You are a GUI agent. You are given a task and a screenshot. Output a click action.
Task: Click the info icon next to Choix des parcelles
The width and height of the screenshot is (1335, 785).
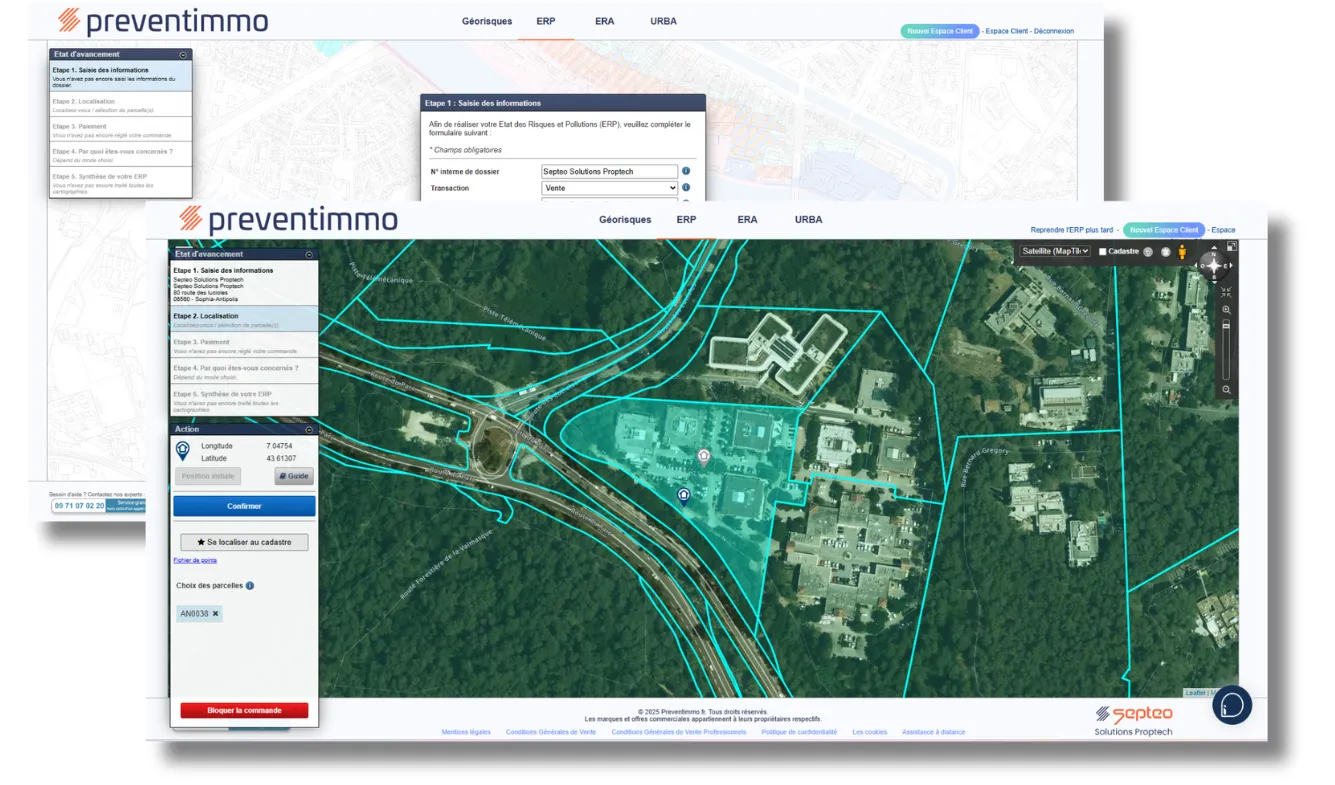click(x=250, y=586)
